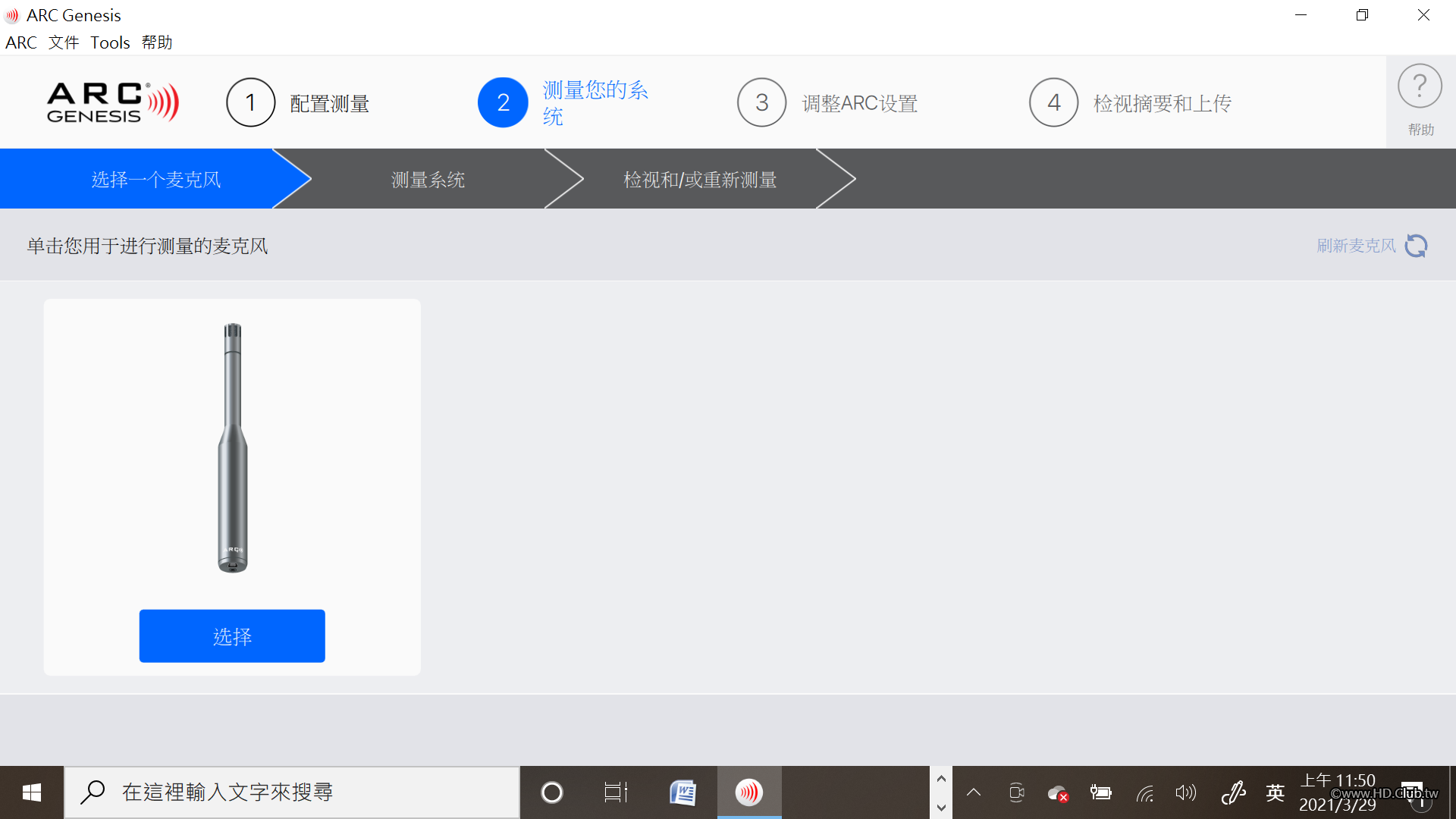Show hidden system tray icons chevron

click(x=974, y=793)
